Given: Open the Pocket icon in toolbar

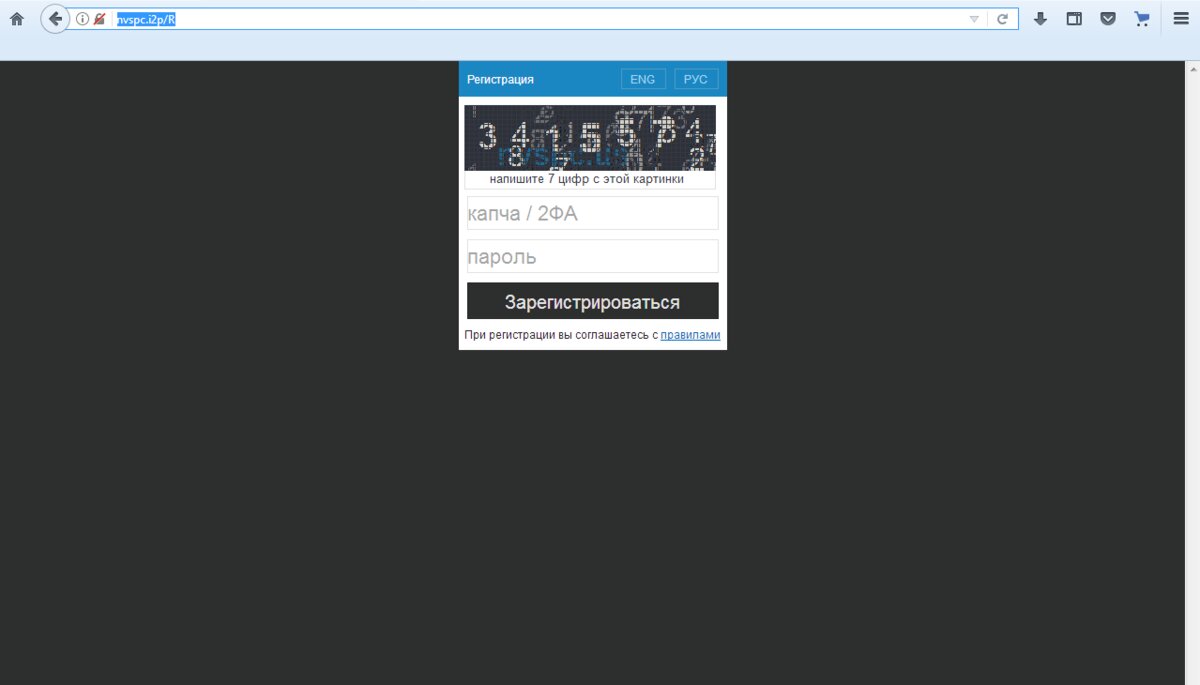Looking at the screenshot, I should pos(1108,19).
